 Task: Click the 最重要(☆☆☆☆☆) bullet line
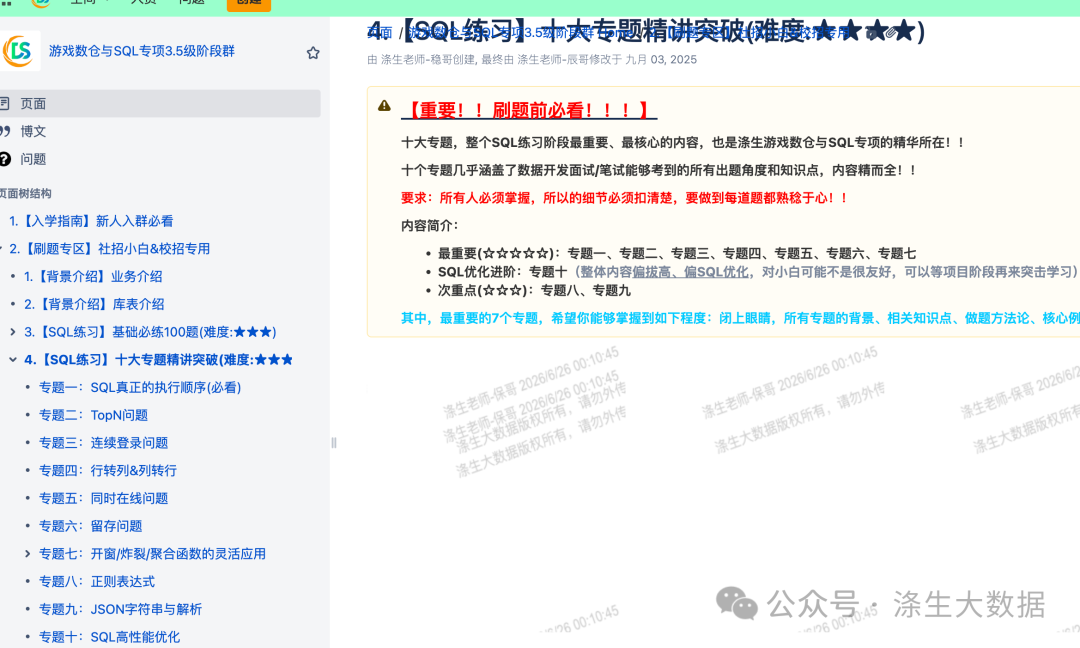(677, 253)
